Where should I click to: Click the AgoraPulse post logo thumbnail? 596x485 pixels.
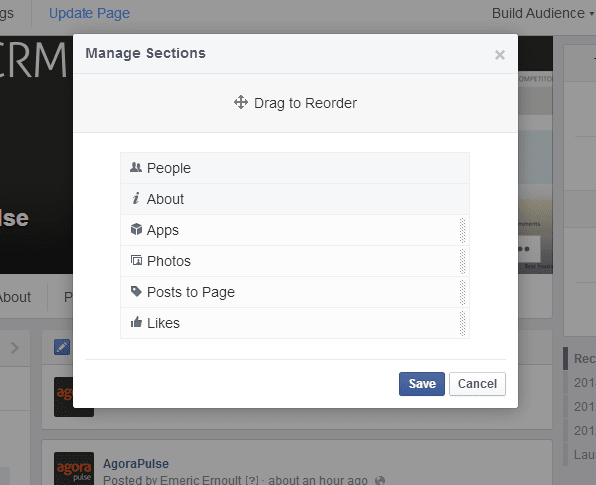(74, 469)
